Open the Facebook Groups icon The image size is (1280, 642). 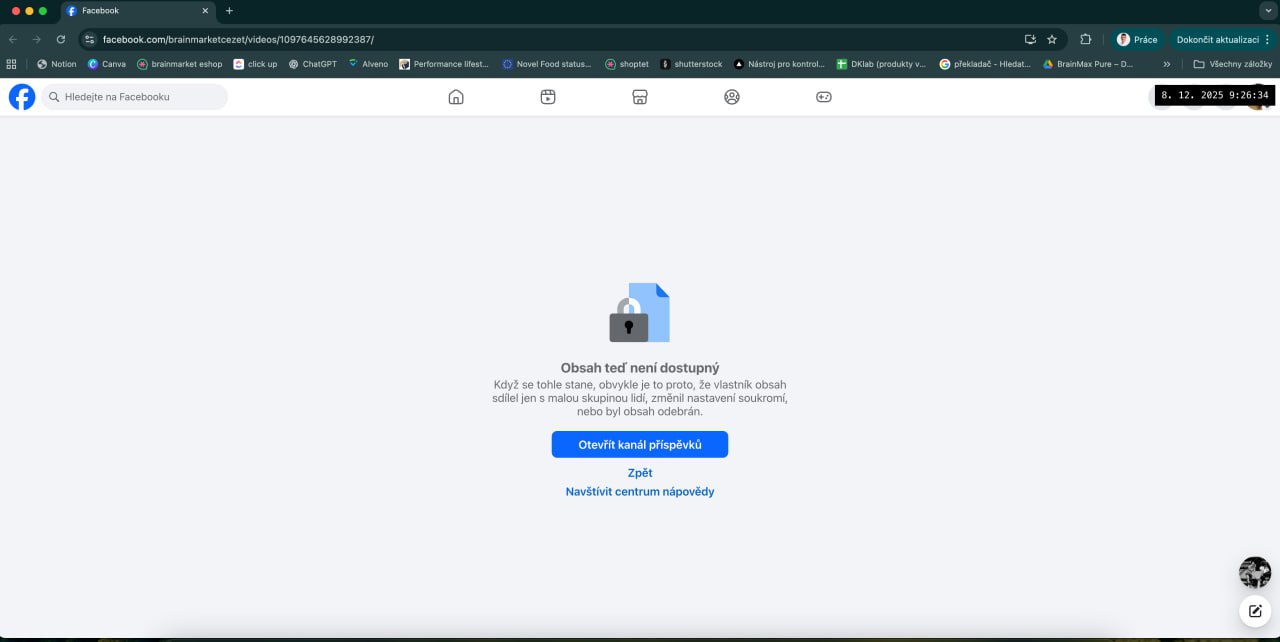click(732, 97)
